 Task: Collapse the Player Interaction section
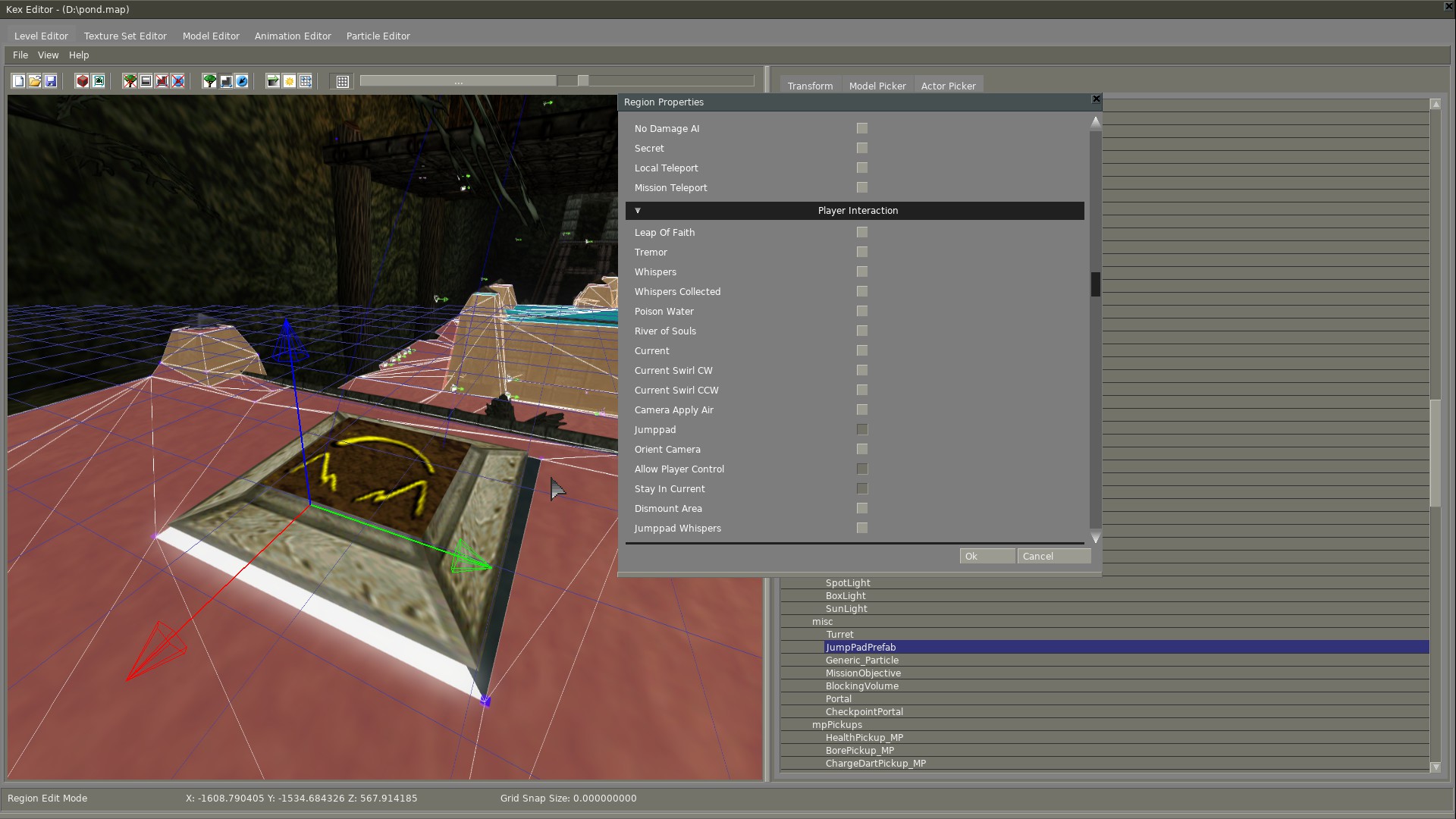[638, 211]
